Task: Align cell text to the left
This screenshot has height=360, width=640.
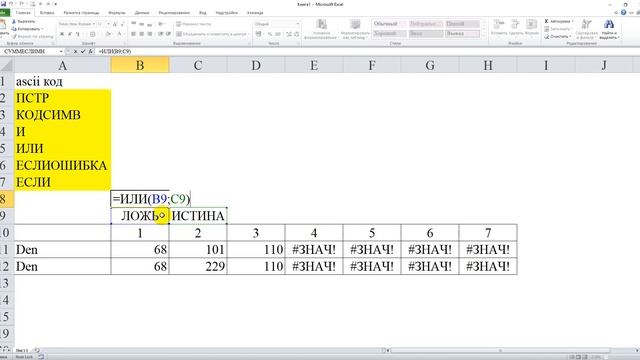Action: click(133, 34)
